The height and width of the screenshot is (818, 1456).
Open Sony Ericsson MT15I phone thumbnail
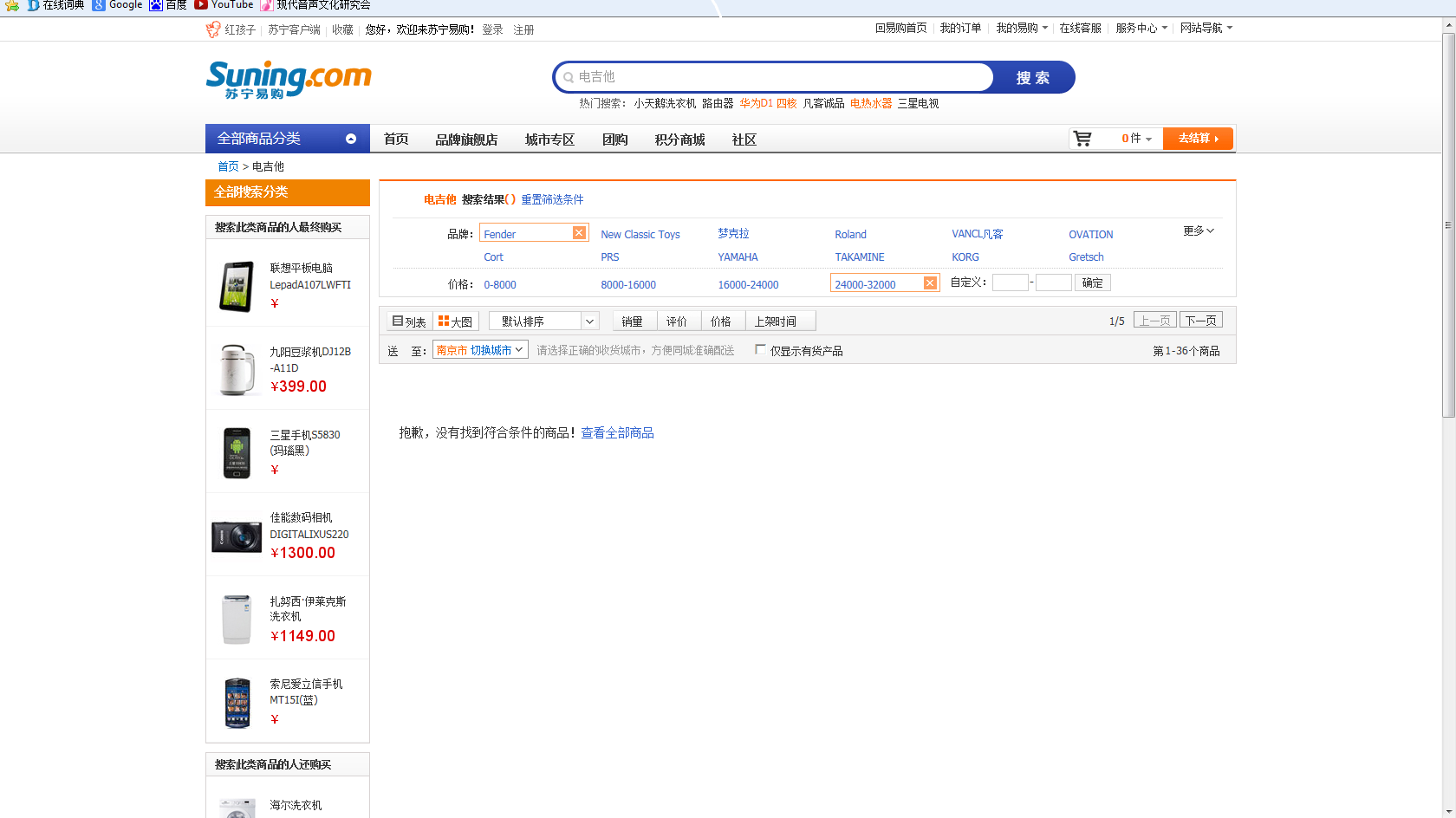237,703
